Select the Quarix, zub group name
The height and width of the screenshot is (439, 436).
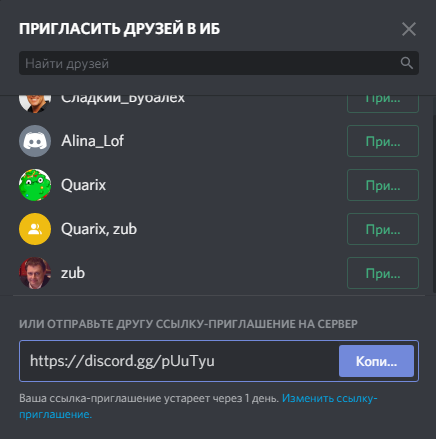(99, 229)
